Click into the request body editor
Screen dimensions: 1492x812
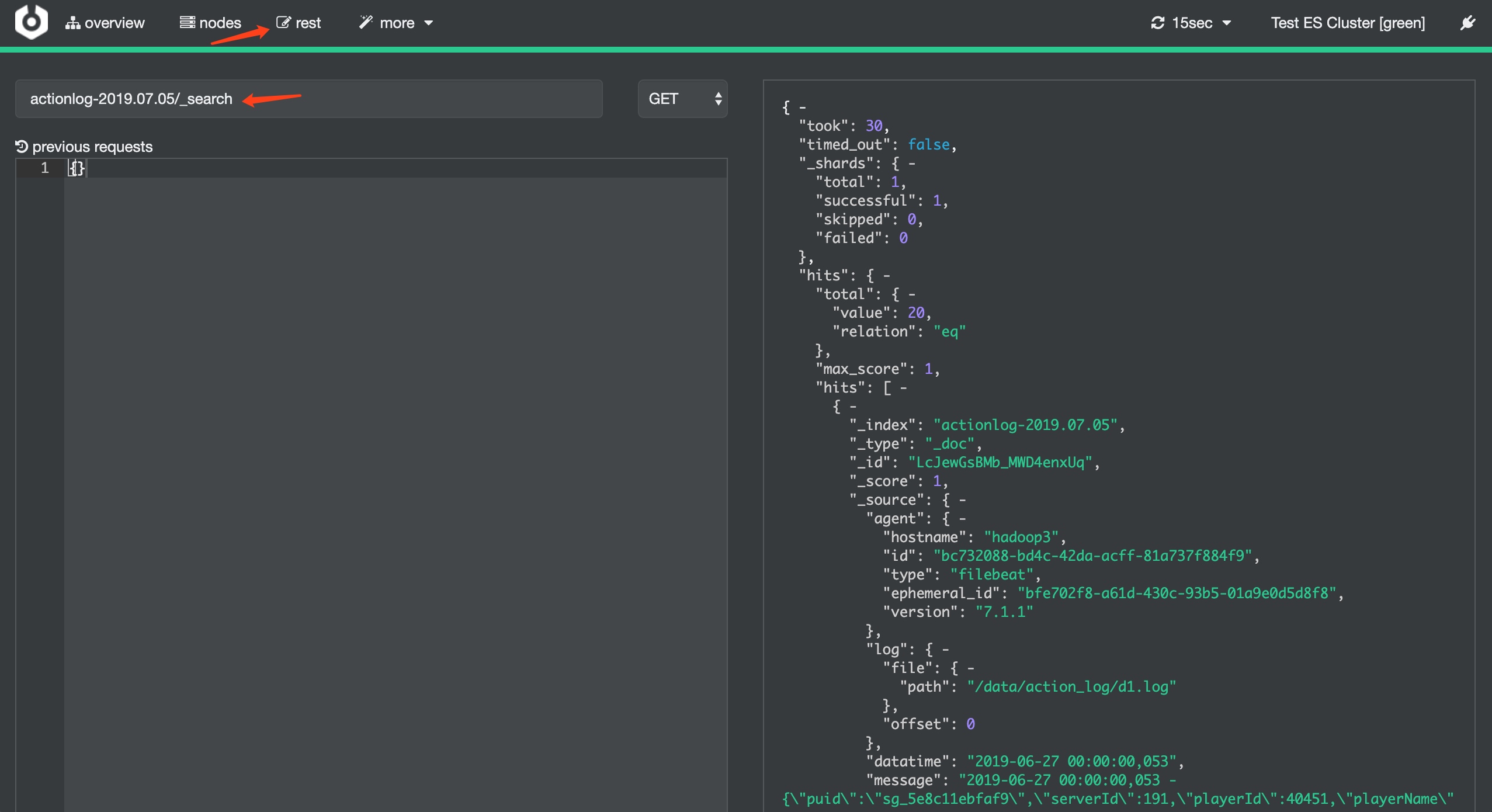pos(395,485)
